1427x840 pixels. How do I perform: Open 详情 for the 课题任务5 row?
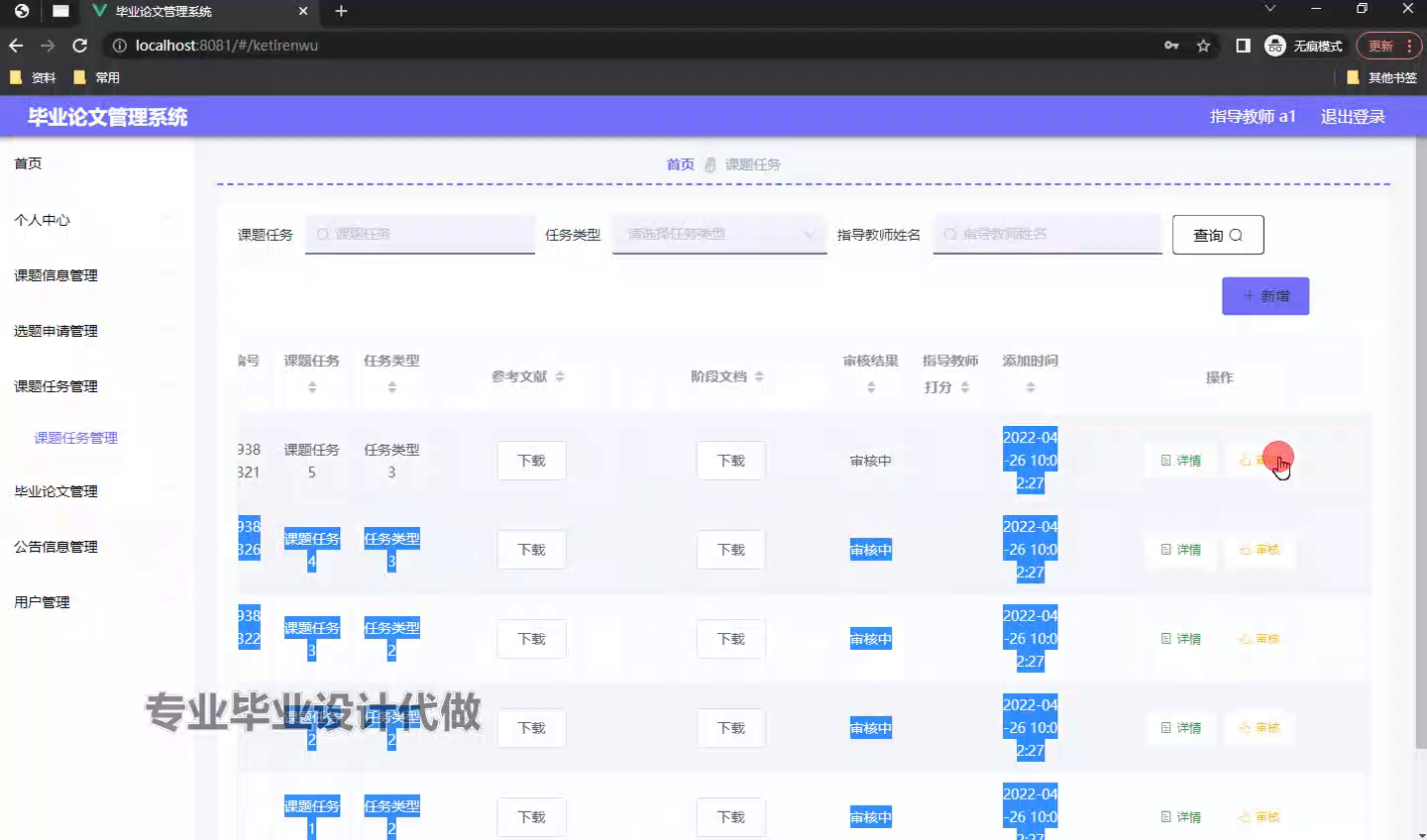(x=1180, y=461)
